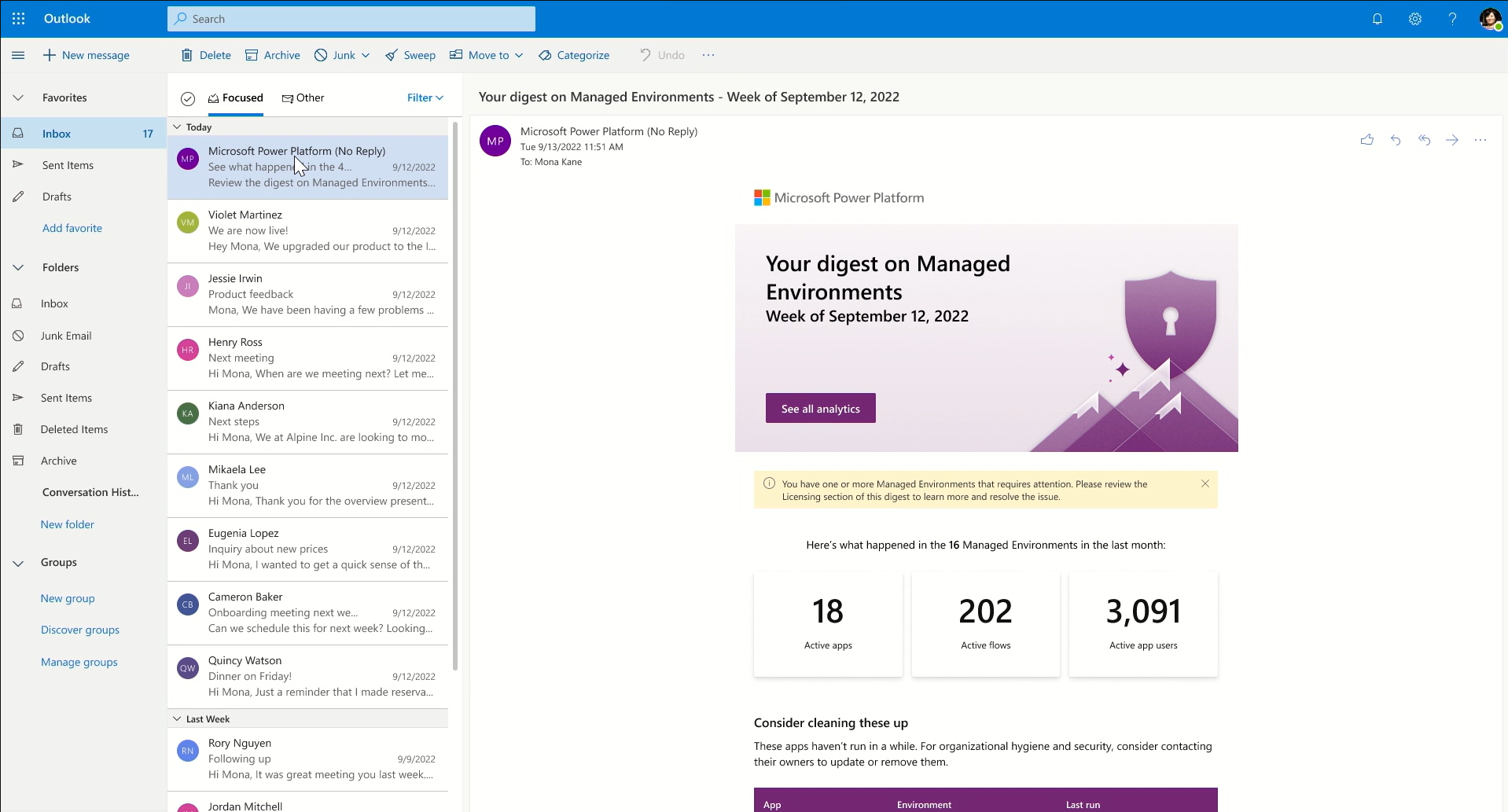The image size is (1508, 812).
Task: Click the Manage groups link
Action: pyautogui.click(x=79, y=662)
